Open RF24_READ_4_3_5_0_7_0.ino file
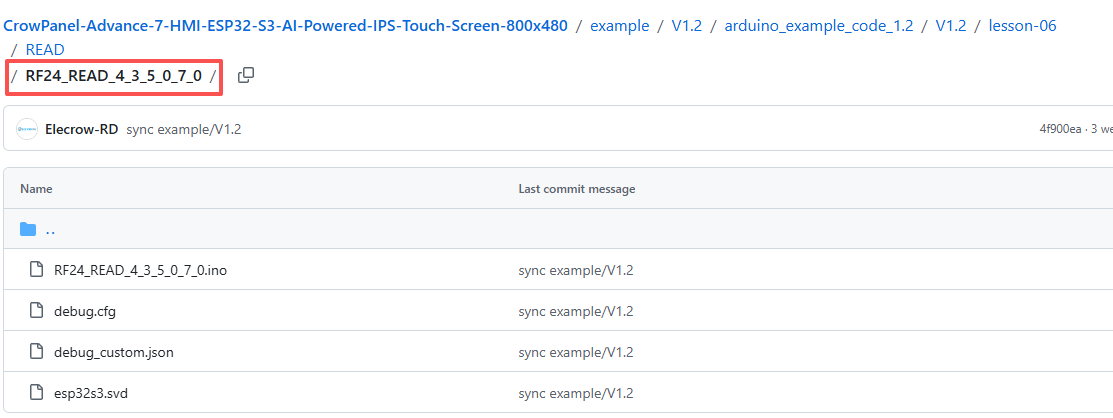Screen dimensions: 1113x418 pyautogui.click(x=141, y=270)
